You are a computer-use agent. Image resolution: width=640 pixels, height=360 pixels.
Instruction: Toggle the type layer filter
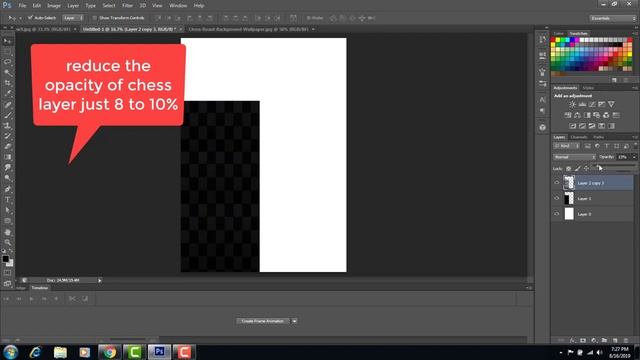pyautogui.click(x=607, y=146)
